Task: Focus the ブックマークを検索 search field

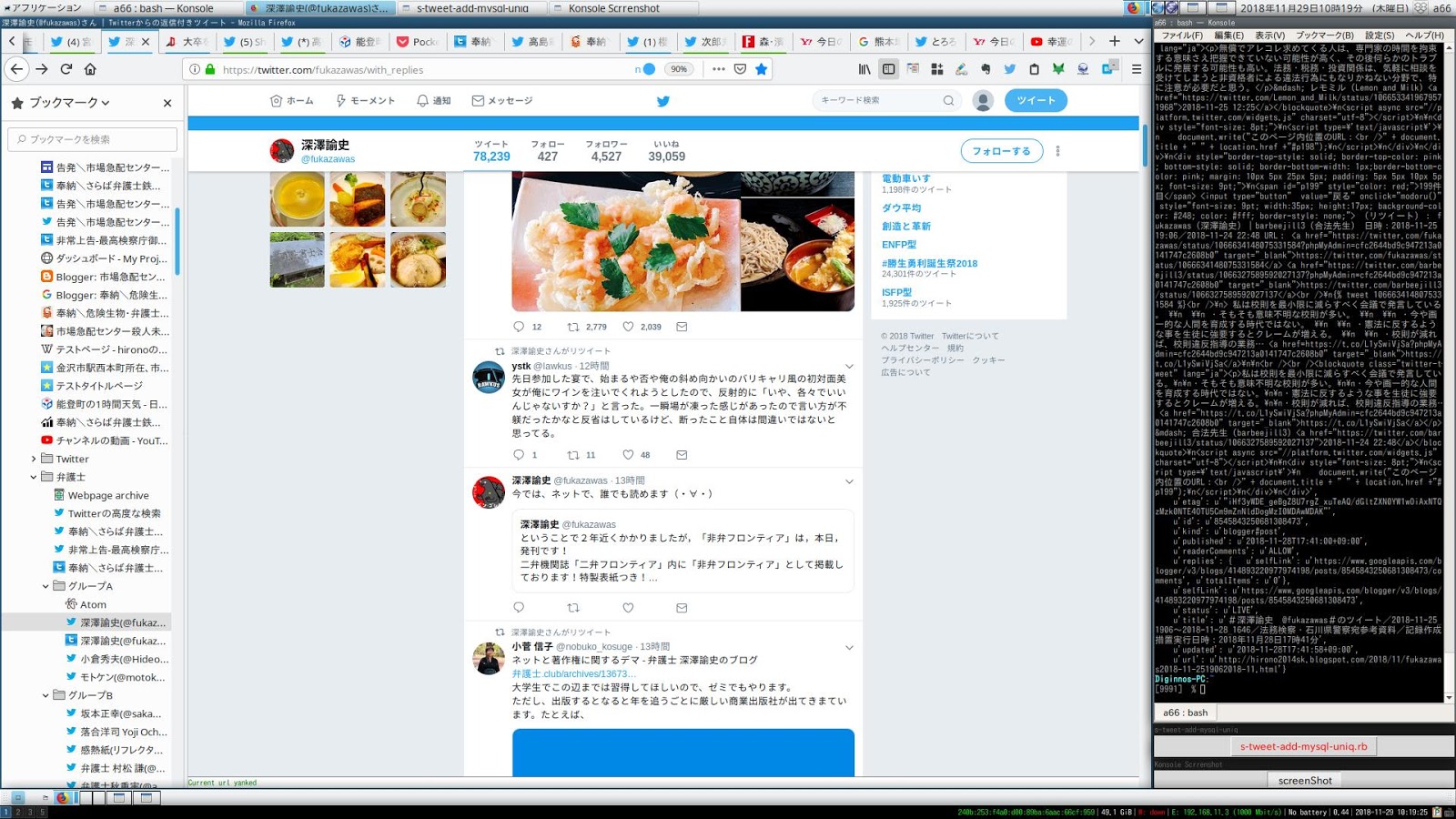Action: [x=93, y=139]
